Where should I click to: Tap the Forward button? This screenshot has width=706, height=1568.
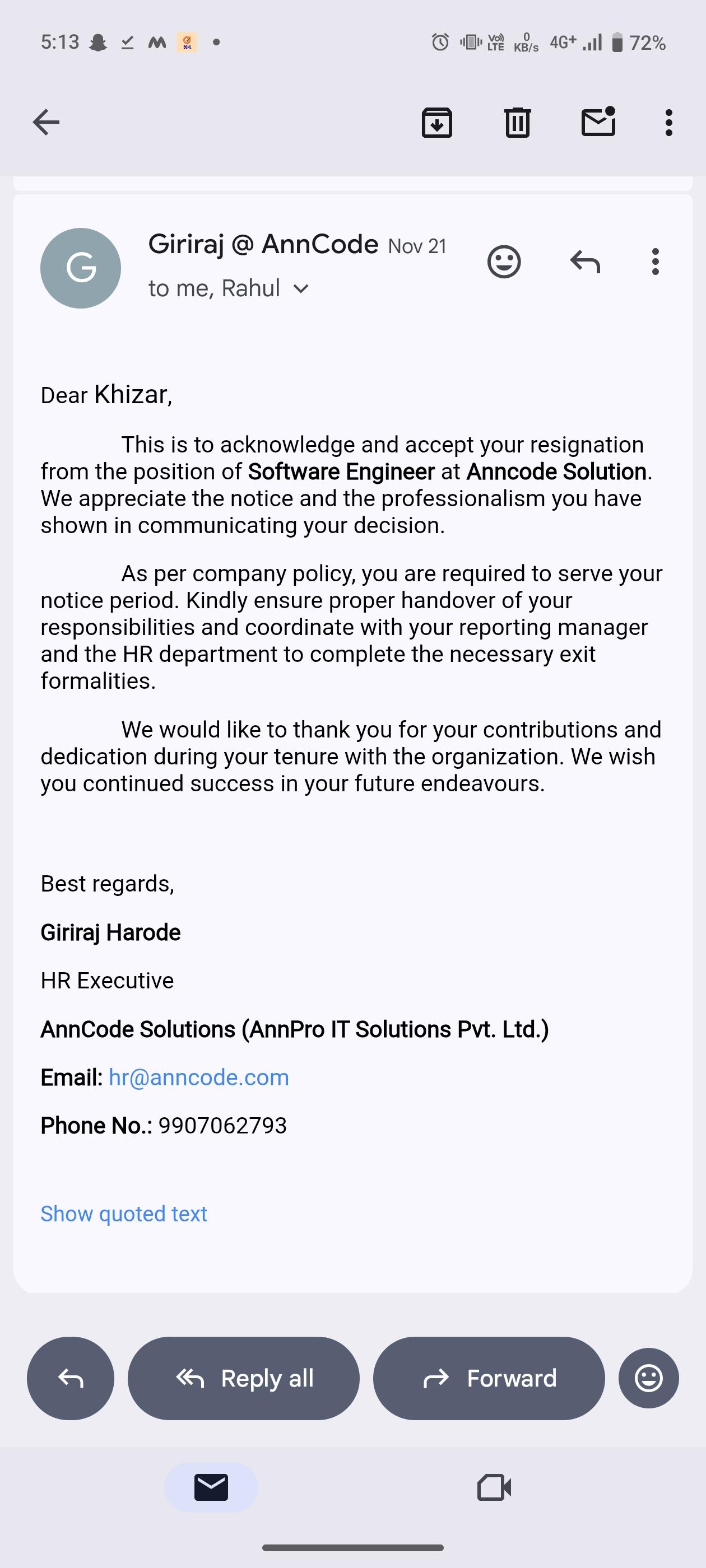pyautogui.click(x=489, y=1378)
